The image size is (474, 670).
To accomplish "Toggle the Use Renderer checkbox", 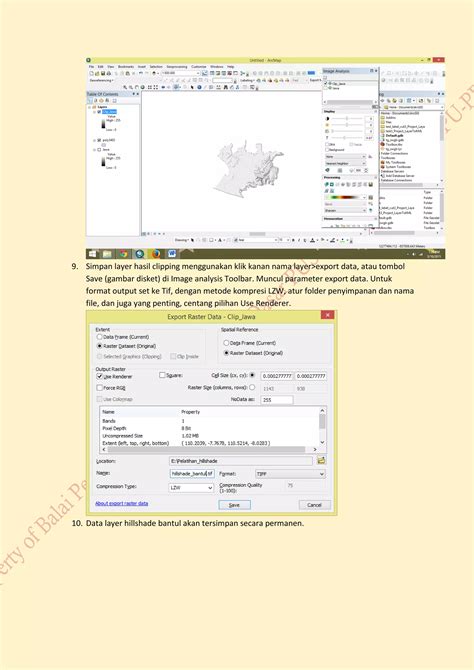I will [100, 376].
